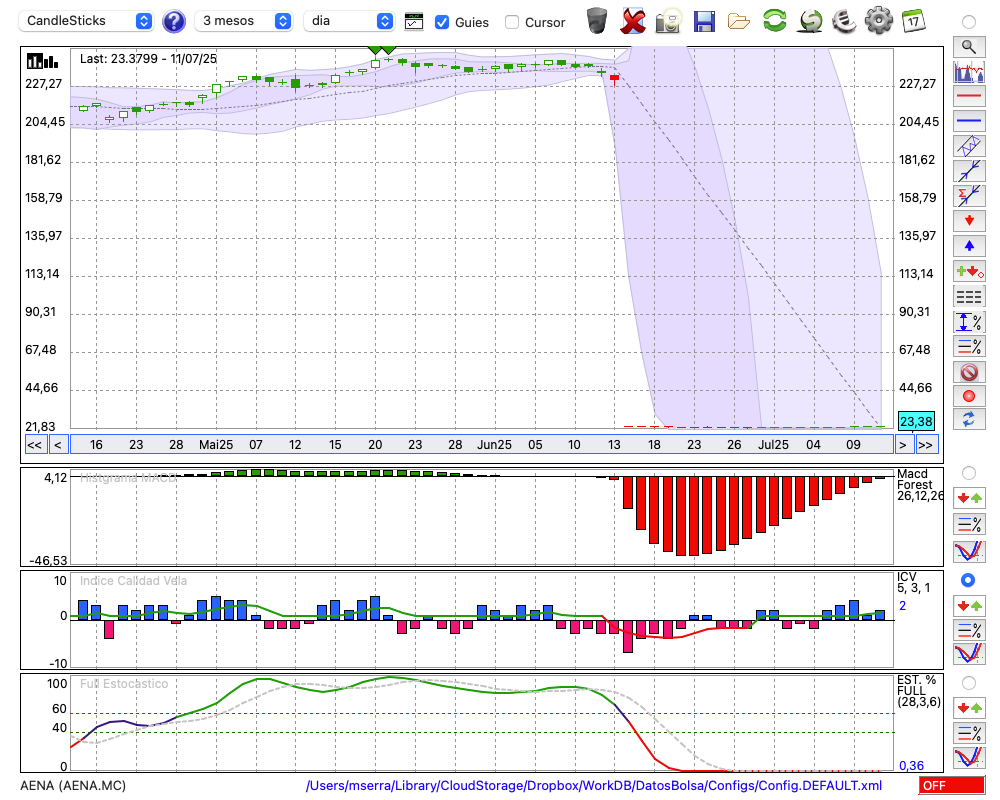Click the red OFF toggle button

(952, 785)
